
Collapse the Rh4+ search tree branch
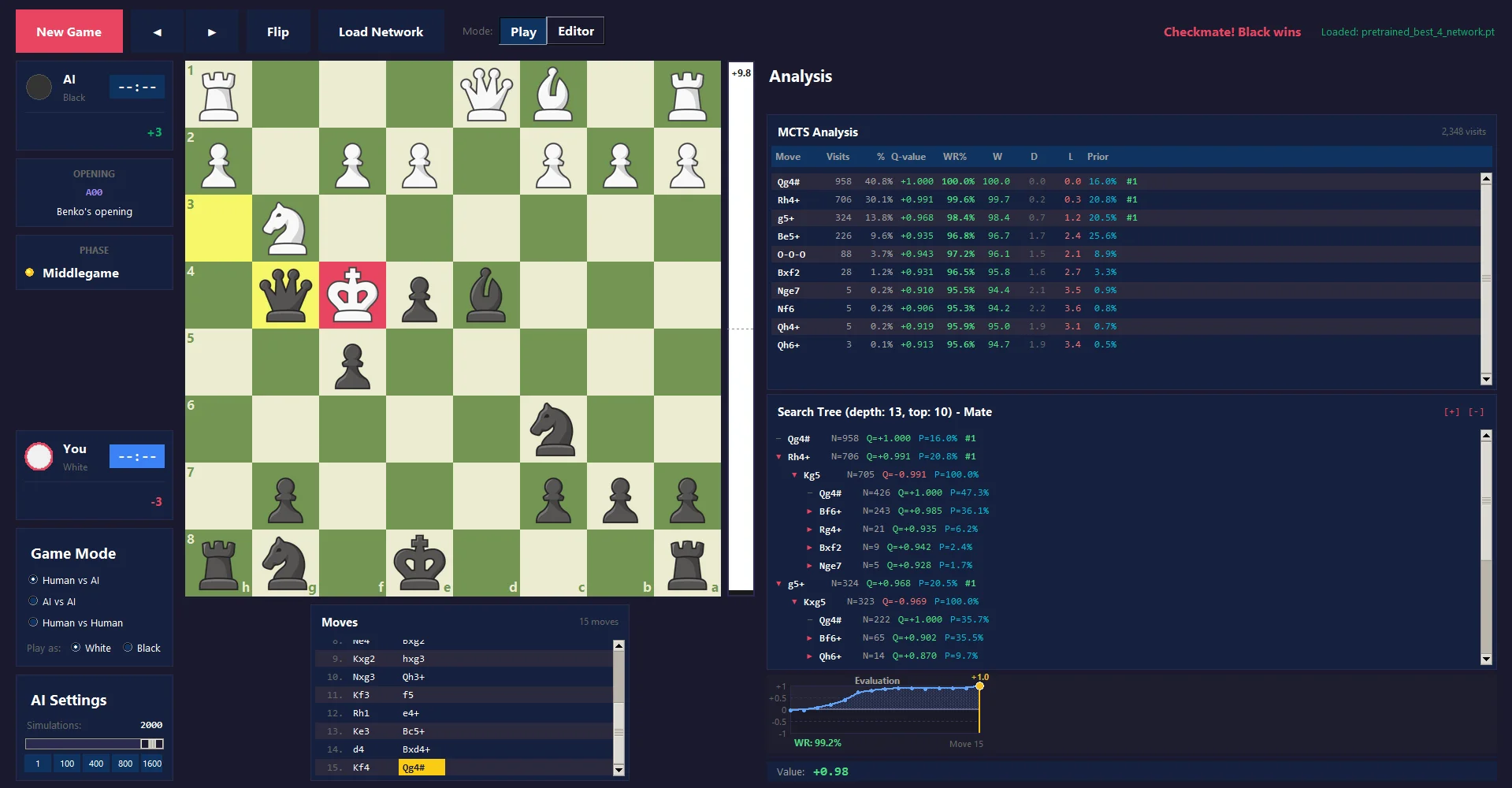pyautogui.click(x=780, y=456)
